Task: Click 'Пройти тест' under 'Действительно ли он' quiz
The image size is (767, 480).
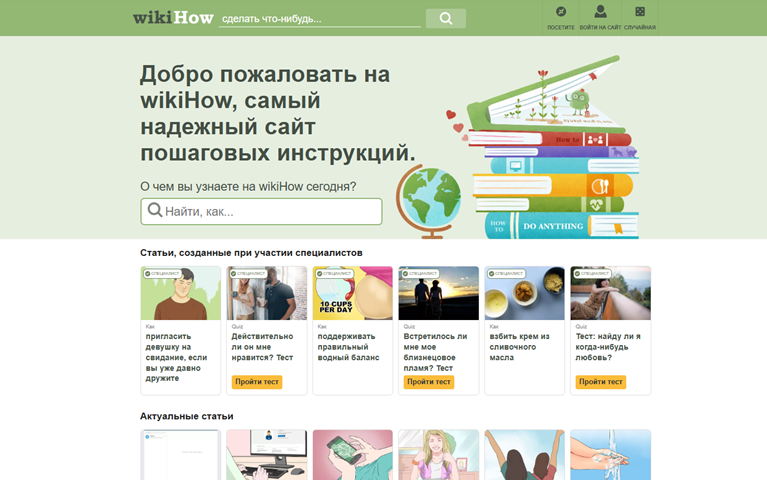Action: [257, 382]
